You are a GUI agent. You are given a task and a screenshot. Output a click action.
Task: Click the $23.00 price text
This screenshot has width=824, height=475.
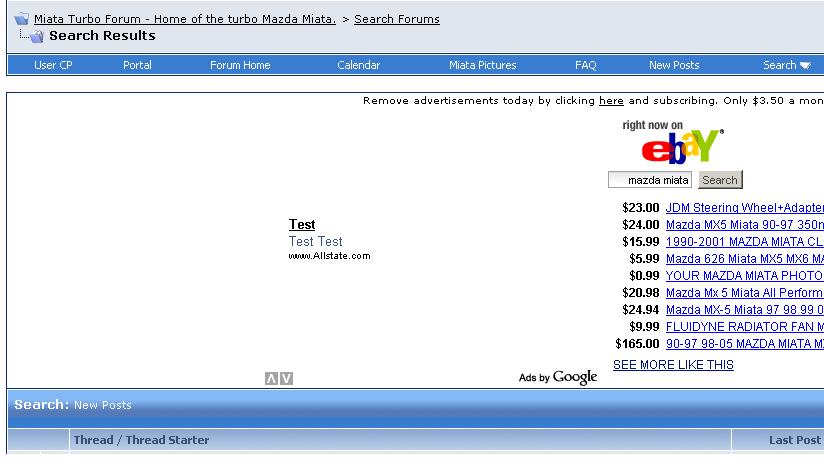tap(641, 208)
